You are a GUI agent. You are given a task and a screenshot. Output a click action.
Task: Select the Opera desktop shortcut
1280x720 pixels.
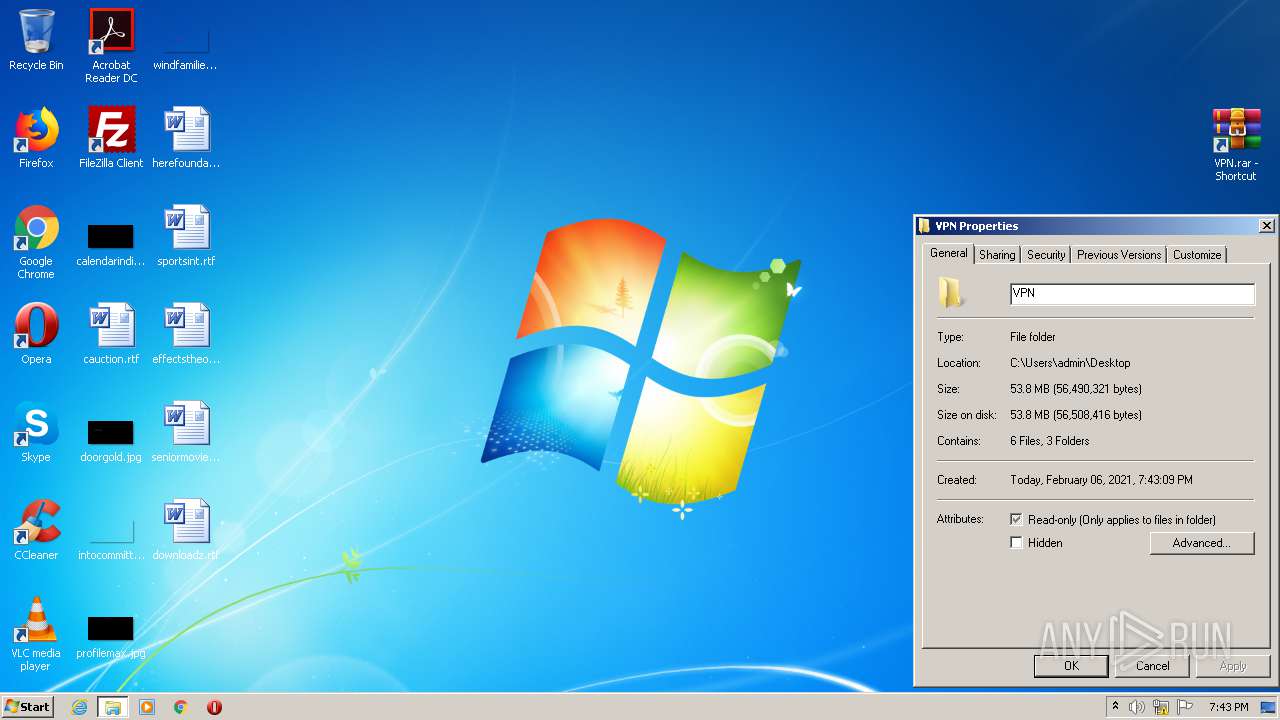pos(36,334)
